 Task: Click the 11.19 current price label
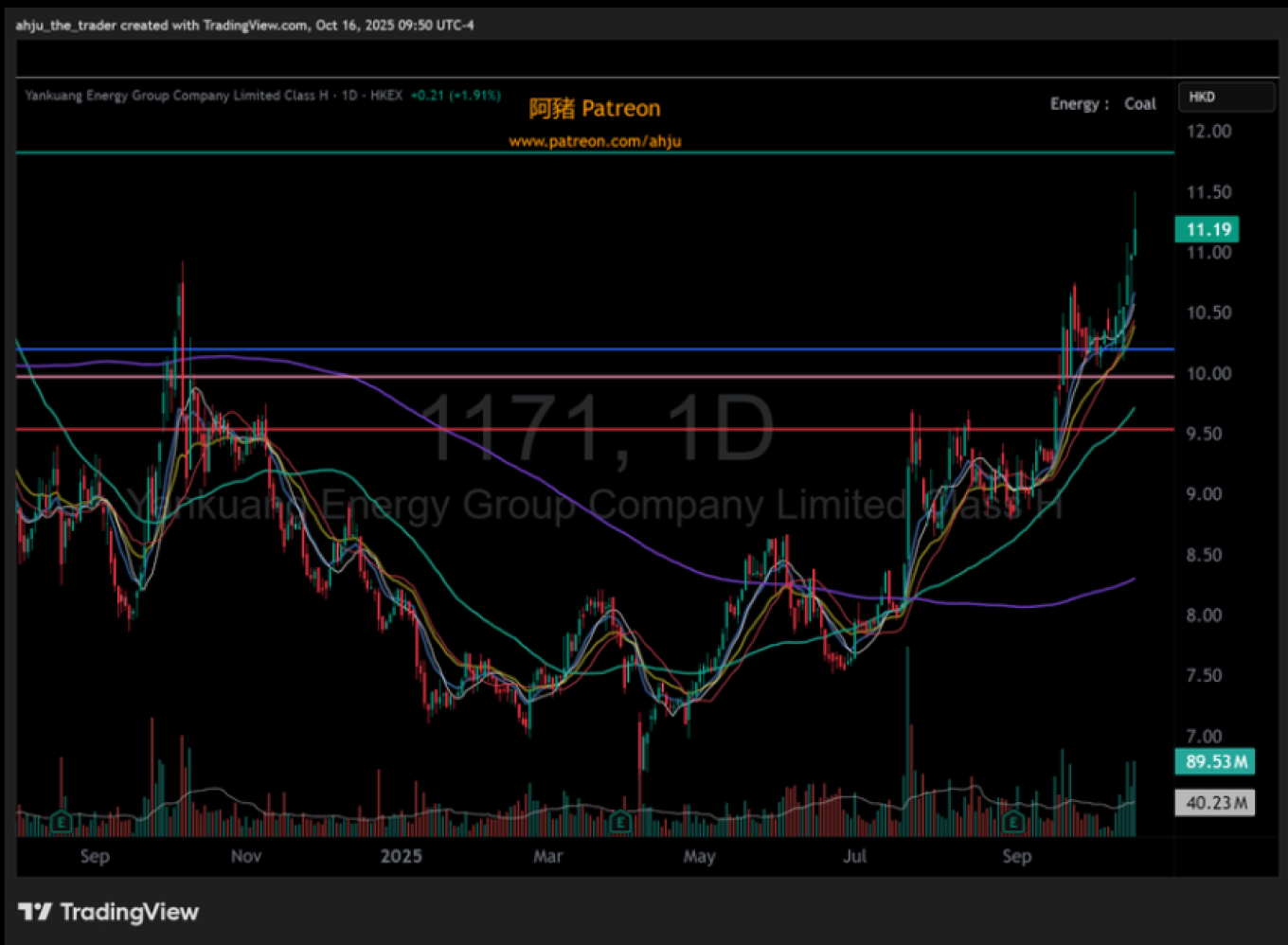click(1207, 229)
